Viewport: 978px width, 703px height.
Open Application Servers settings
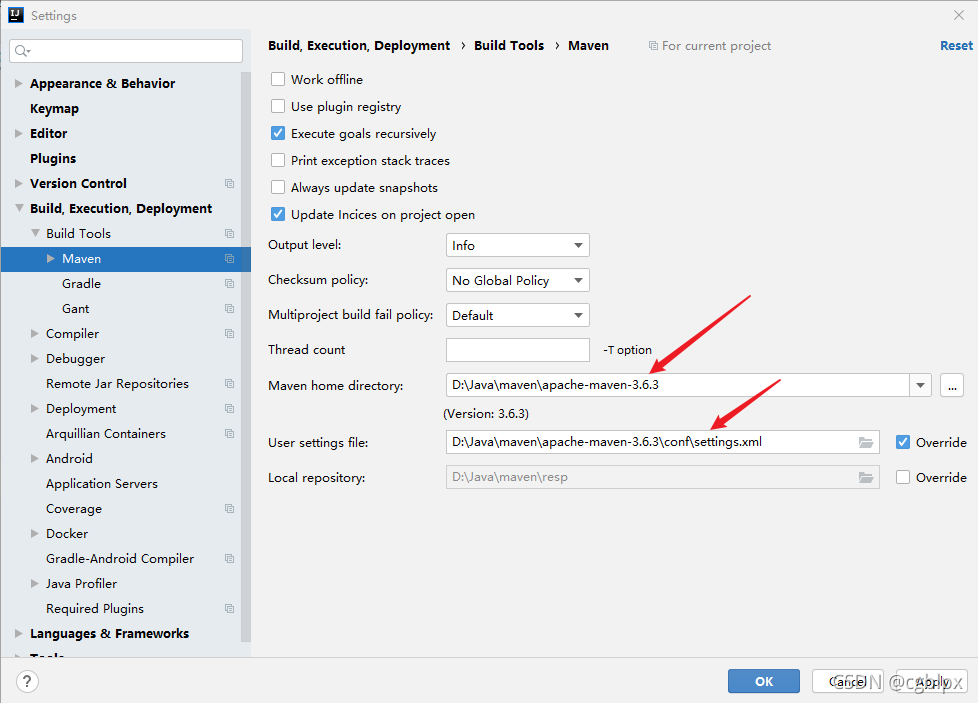[102, 483]
